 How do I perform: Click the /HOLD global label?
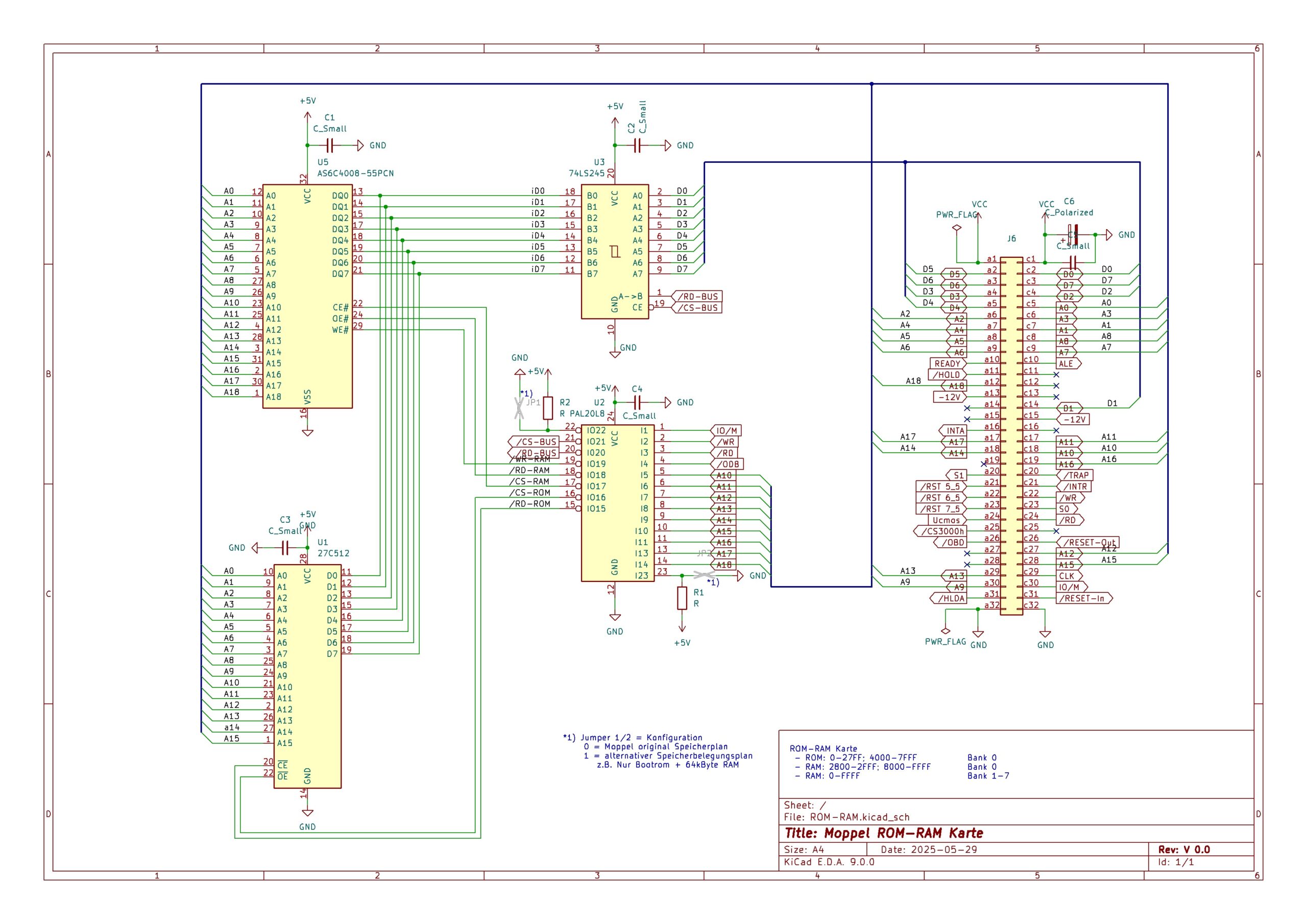(948, 375)
